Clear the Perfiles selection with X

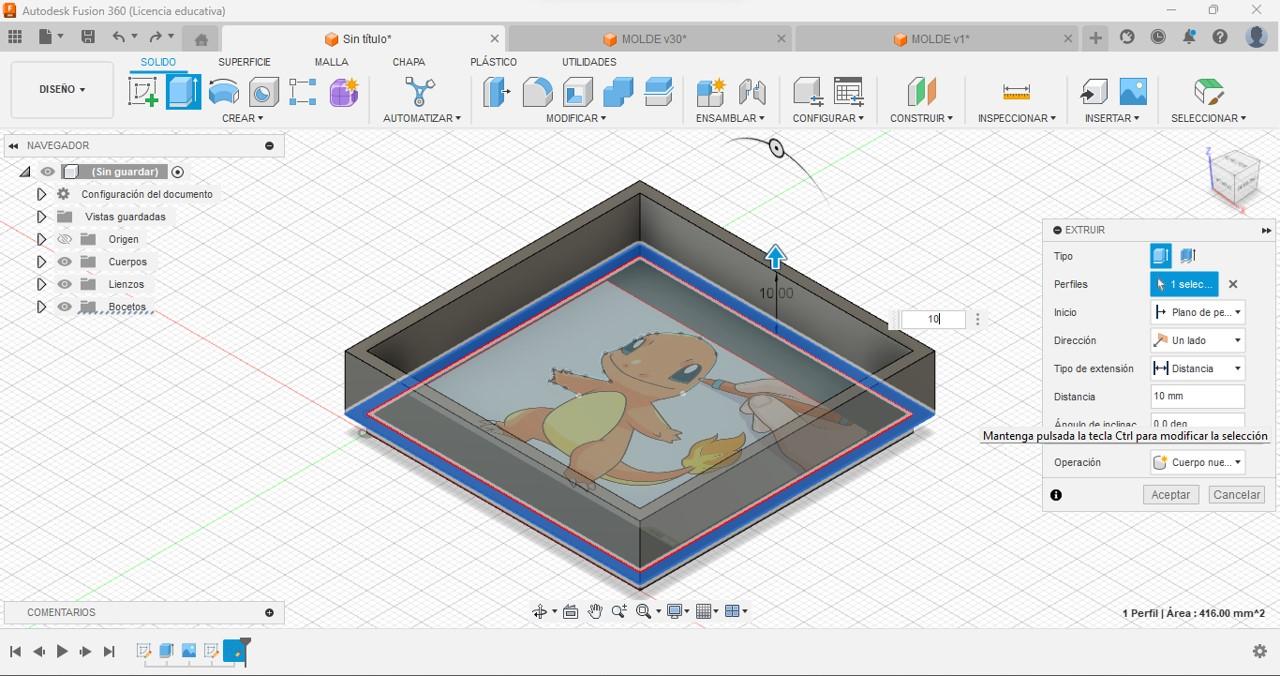point(1233,284)
